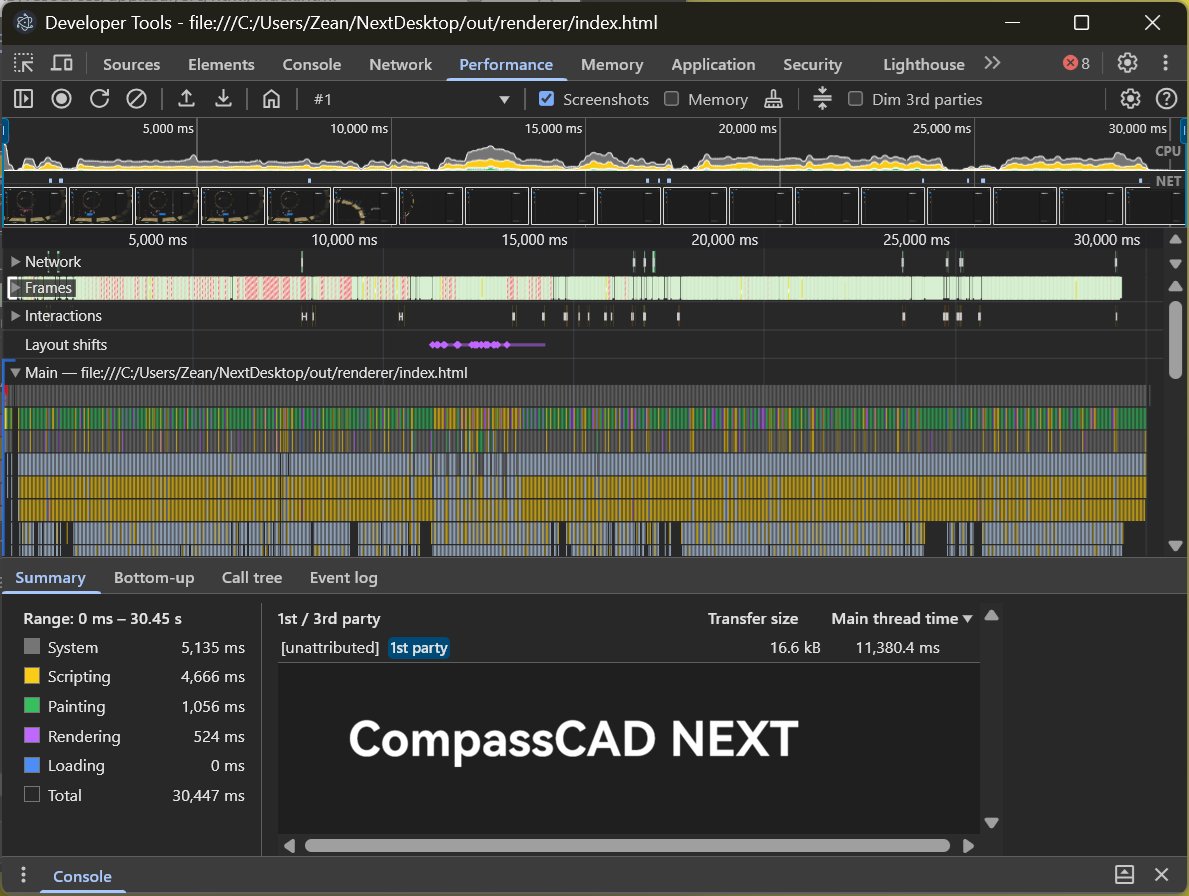Open DevTools main settings gear

pos(1128,63)
